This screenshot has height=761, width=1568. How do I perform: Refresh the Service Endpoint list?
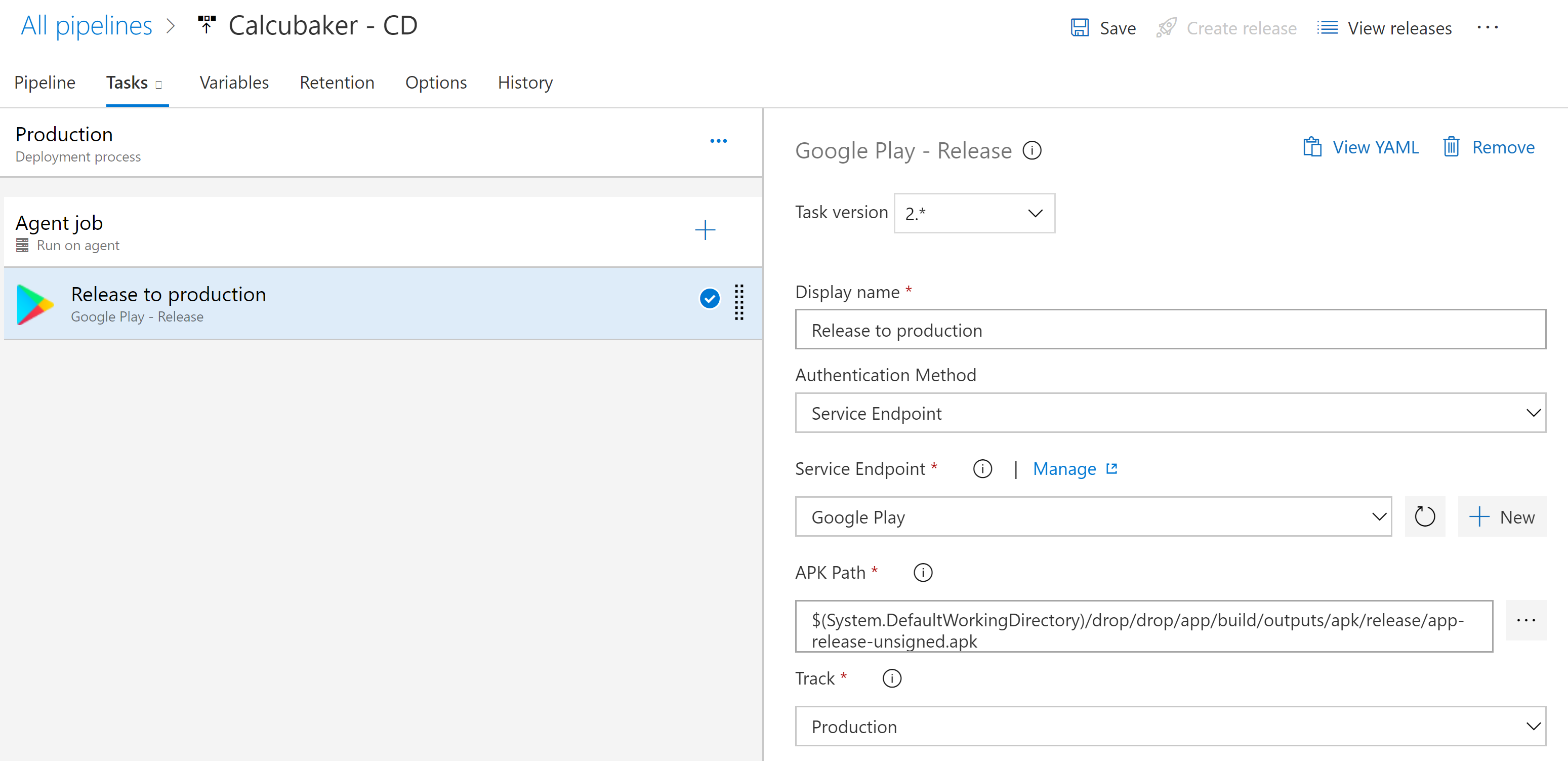[x=1424, y=517]
